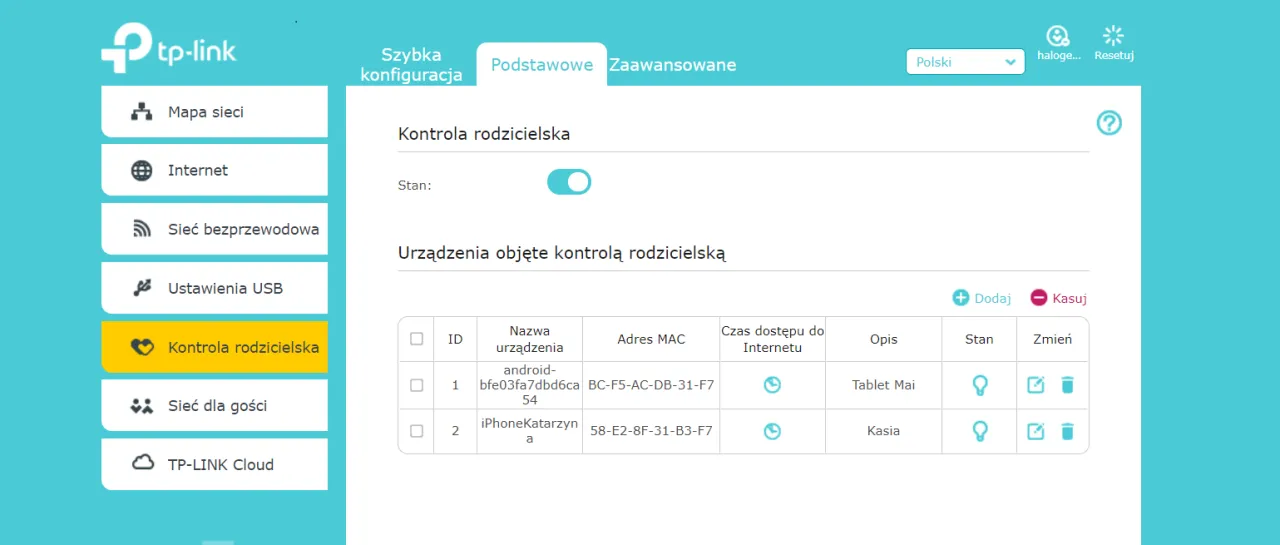Check the select-all header checkbox
Viewport: 1280px width, 545px height.
tap(416, 339)
